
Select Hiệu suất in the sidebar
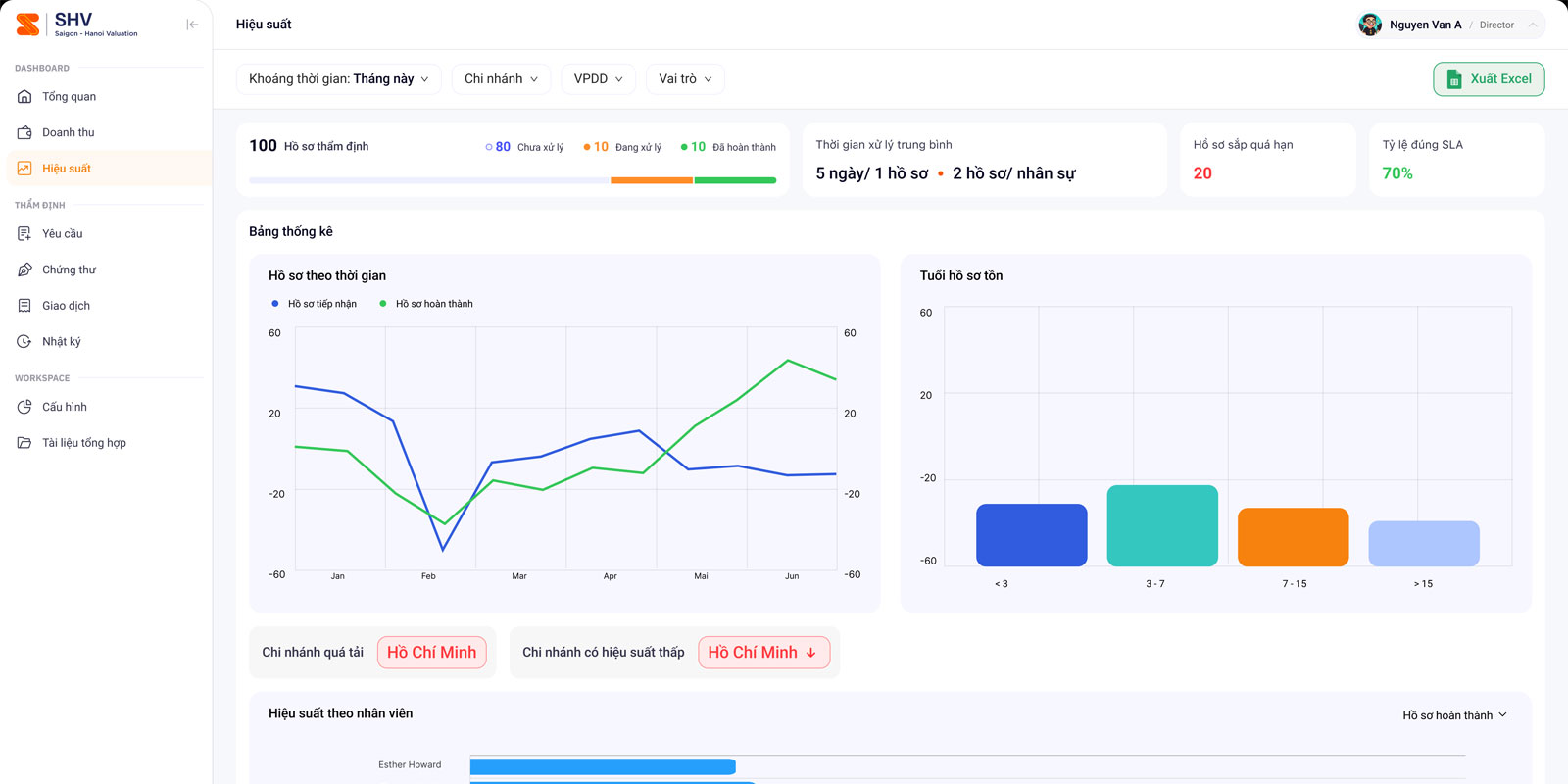click(x=109, y=169)
